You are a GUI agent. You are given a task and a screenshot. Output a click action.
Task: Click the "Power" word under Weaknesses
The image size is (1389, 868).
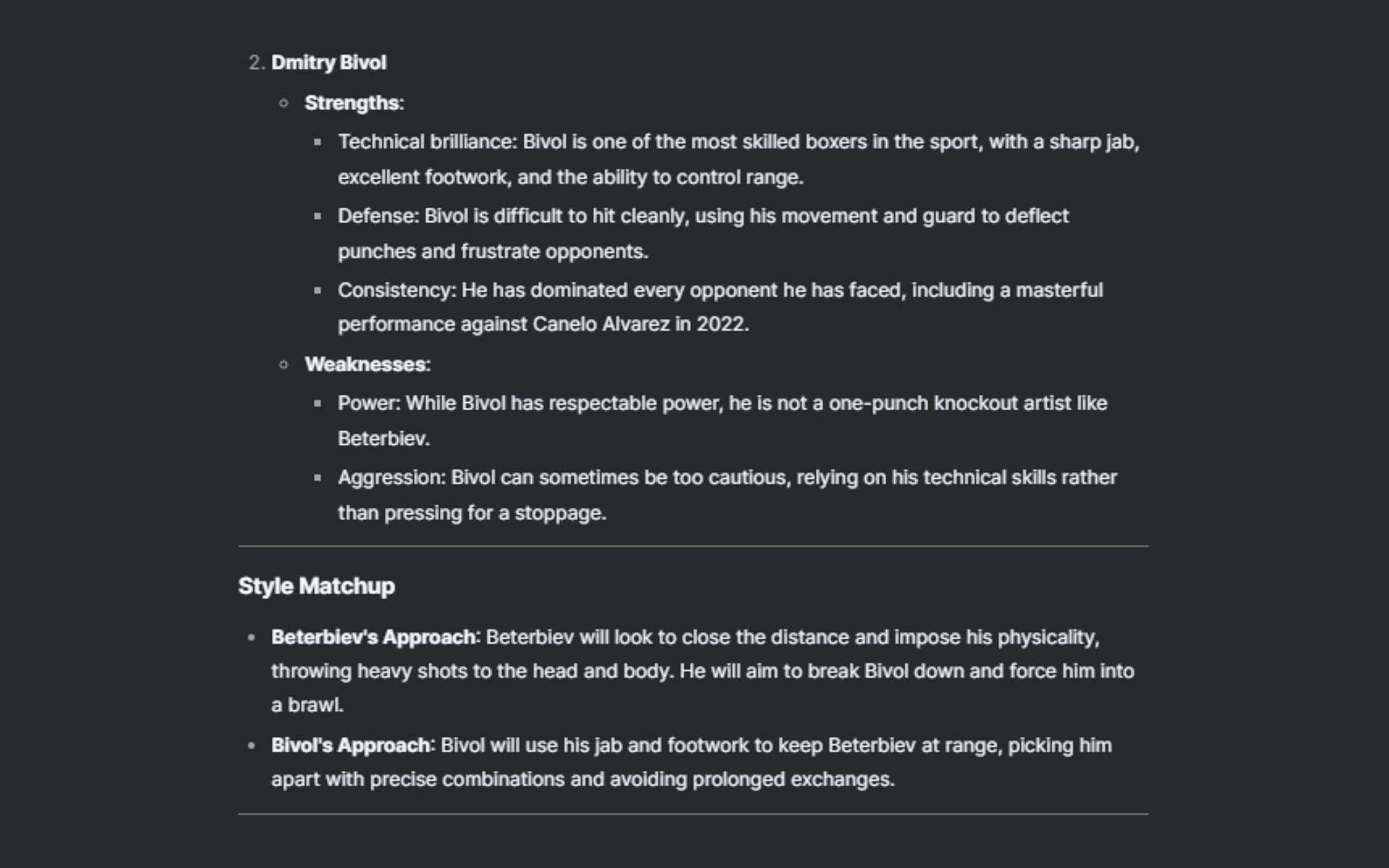[x=368, y=404]
